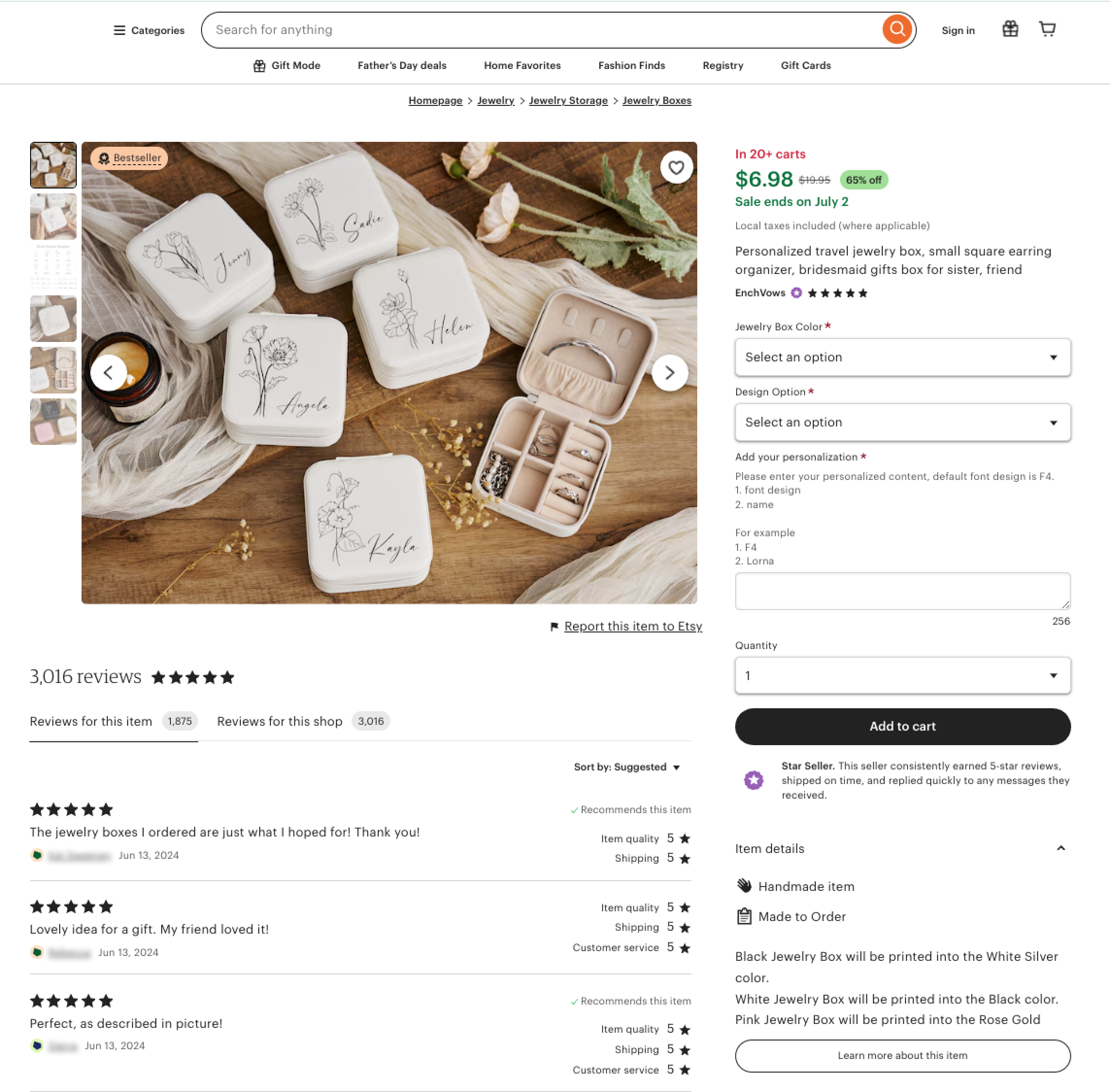1110x1092 pixels.
Task: Open the Categories hamburger menu
Action: pos(149,31)
